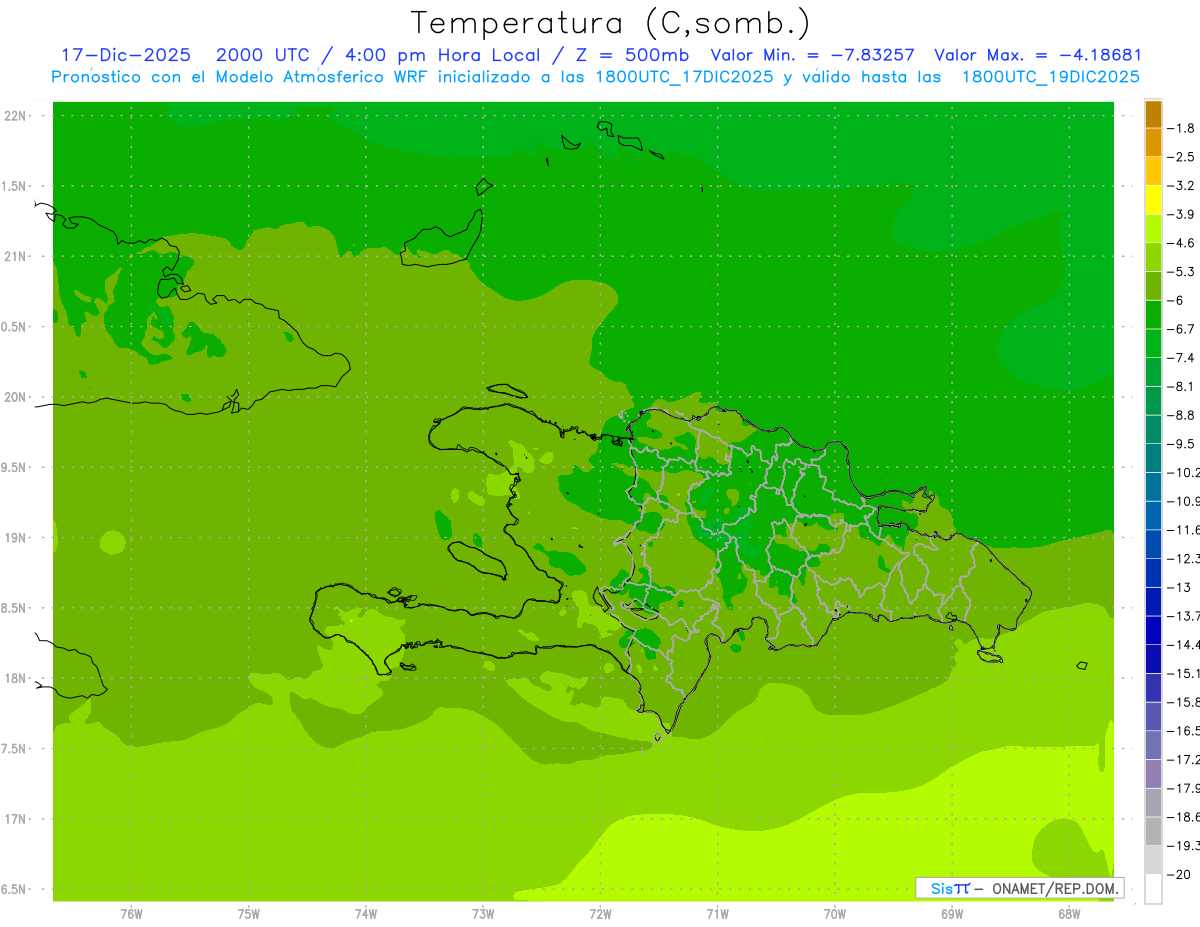Screen dimensions: 1200x927
Task: Click the 70W longitude label
Action: (x=835, y=914)
